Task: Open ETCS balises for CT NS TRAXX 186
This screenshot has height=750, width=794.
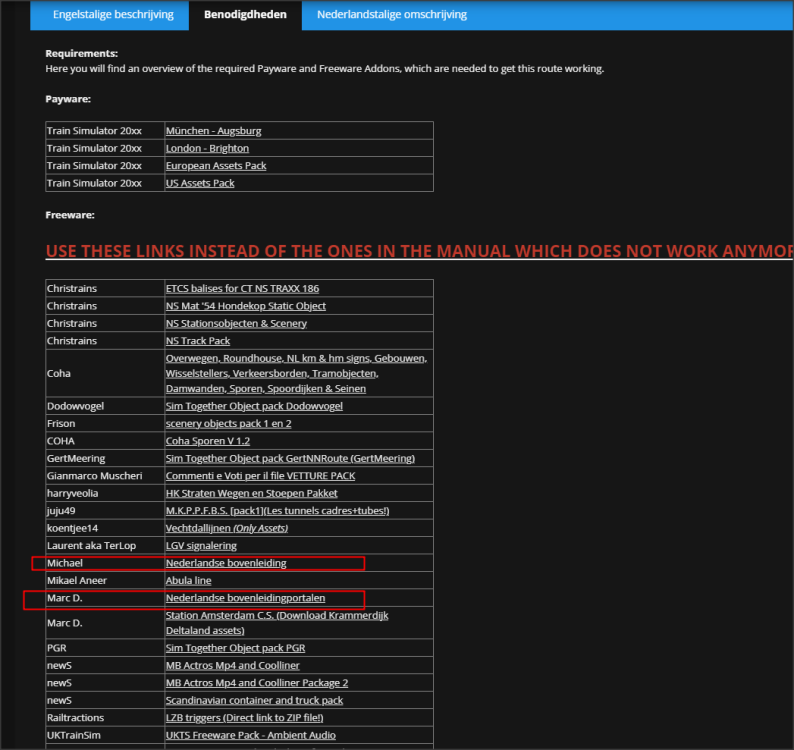Action: tap(242, 289)
